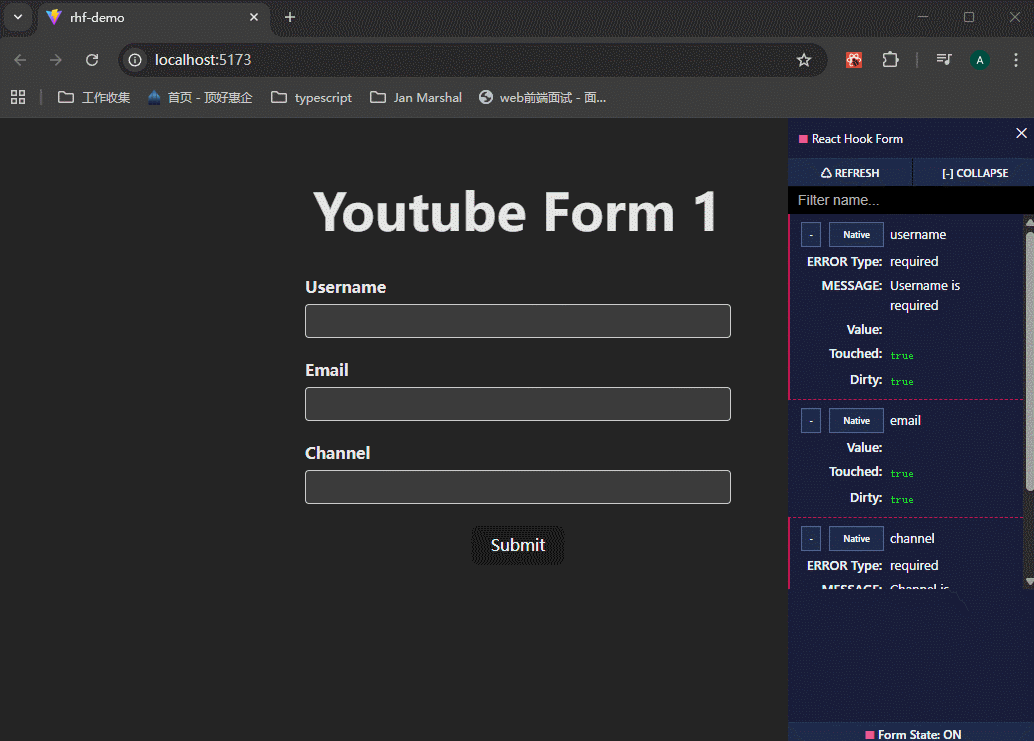Image resolution: width=1034 pixels, height=741 pixels.
Task: Click the Native button for channel
Action: point(856,539)
